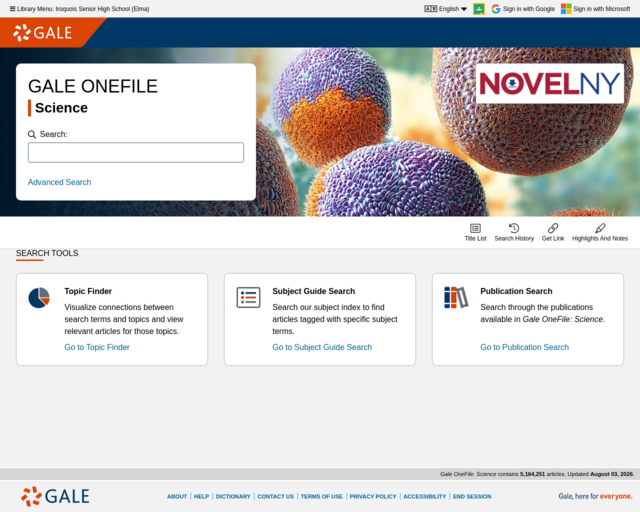Screen dimensions: 640x512
Task: Click the Topic Finder card title
Action: click(x=88, y=291)
